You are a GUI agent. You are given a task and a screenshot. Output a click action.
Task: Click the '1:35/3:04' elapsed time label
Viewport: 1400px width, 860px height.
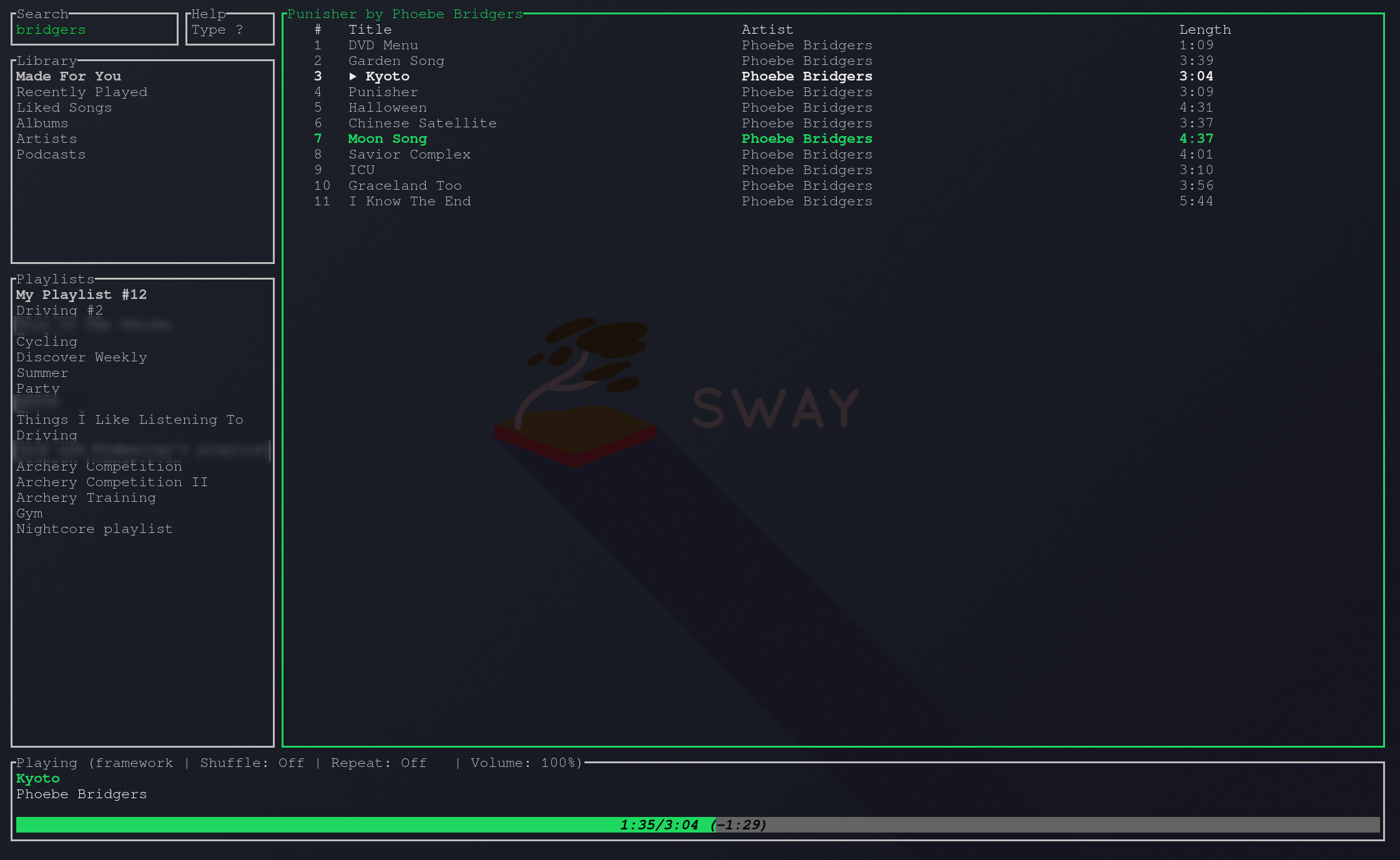(x=659, y=824)
